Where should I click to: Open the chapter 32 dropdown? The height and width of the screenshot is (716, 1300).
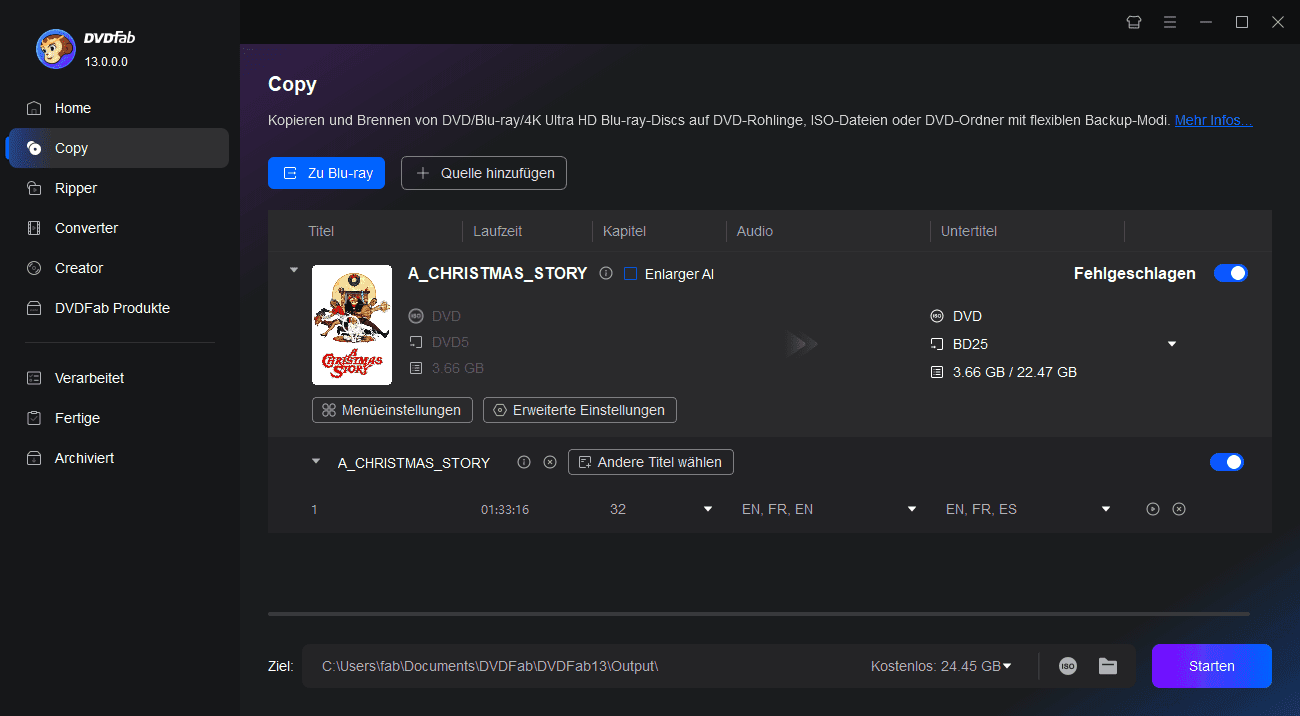coord(708,509)
